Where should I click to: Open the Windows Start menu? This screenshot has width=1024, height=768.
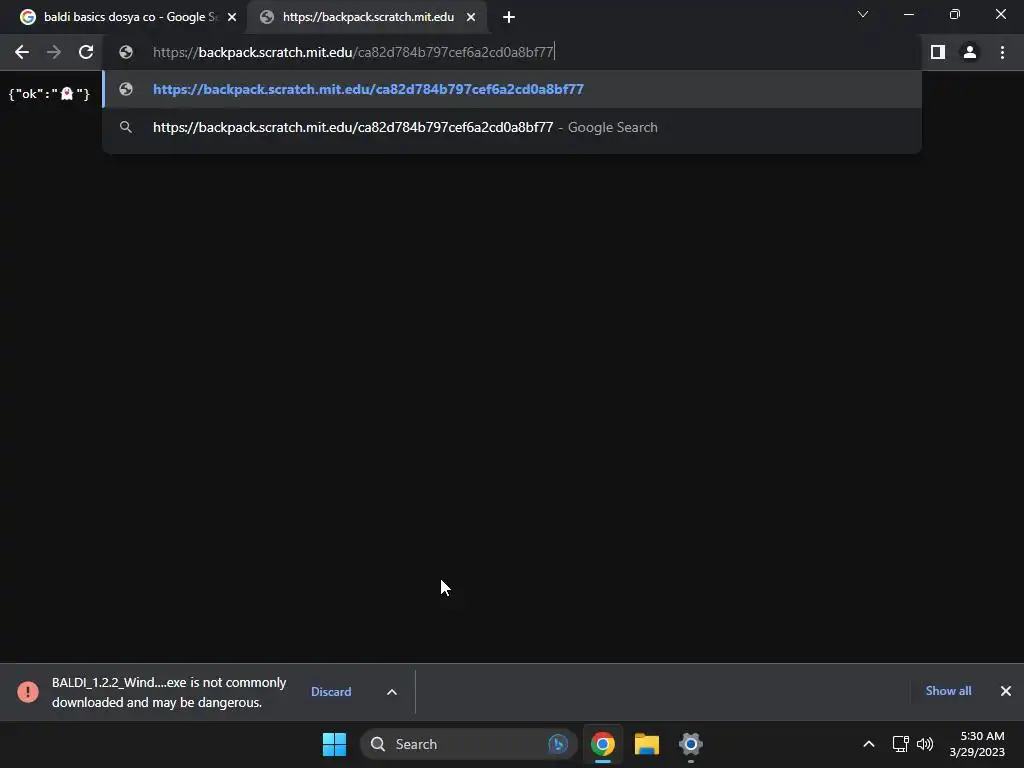pyautogui.click(x=334, y=744)
